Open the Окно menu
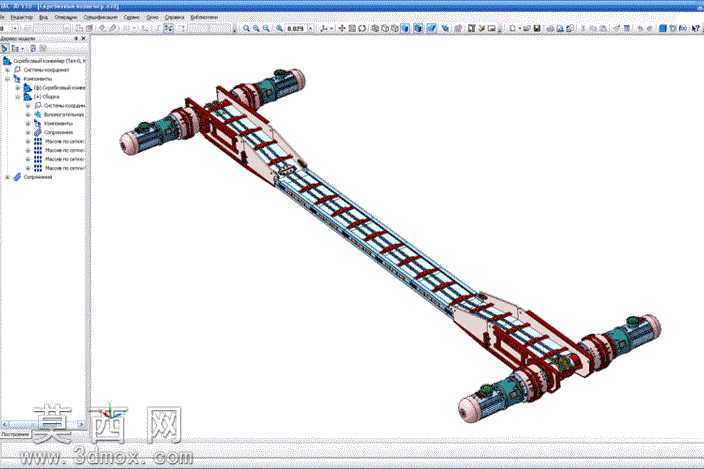The width and height of the screenshot is (704, 469). coord(152,17)
